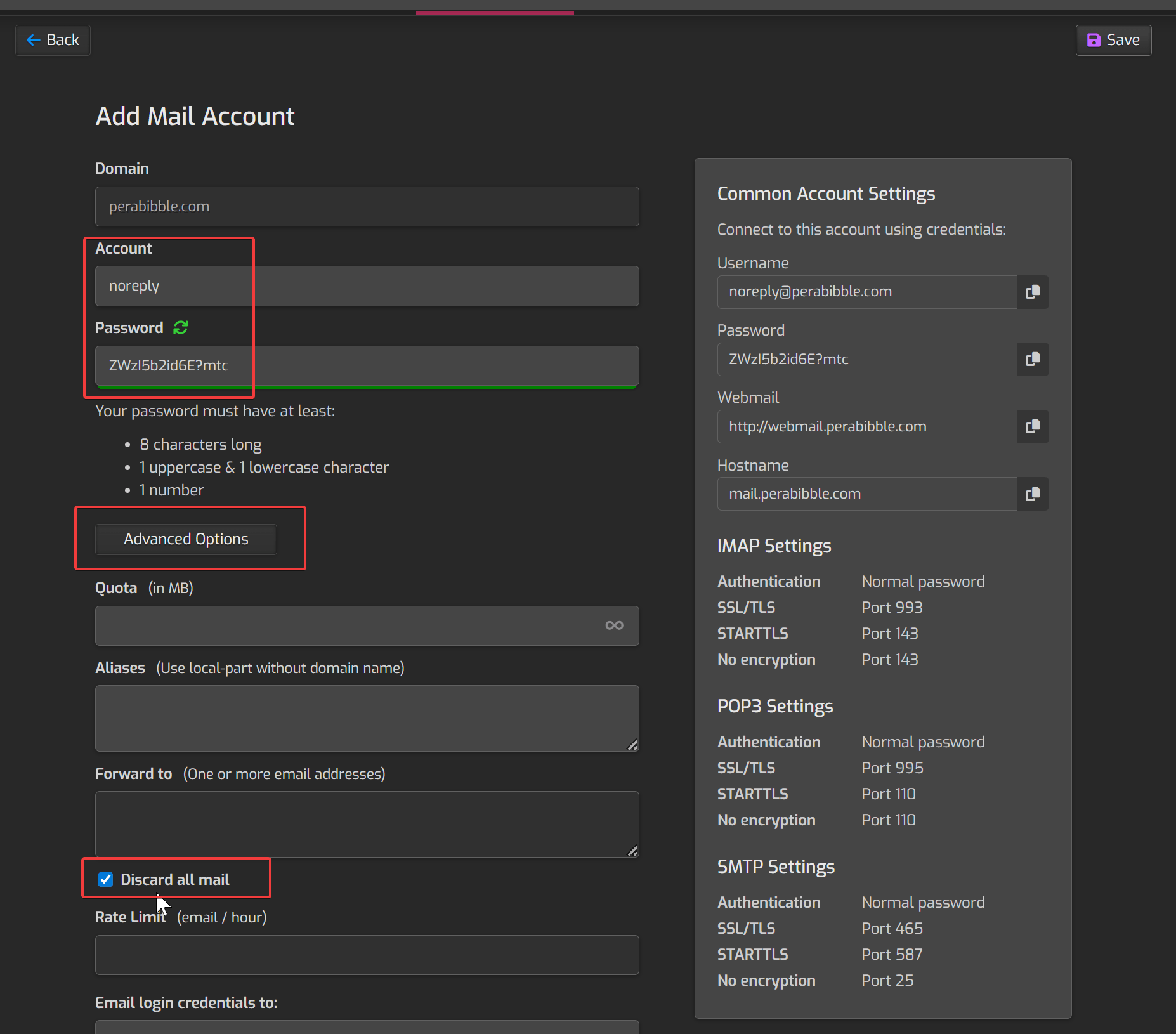This screenshot has width=1176, height=1034.
Task: Copy the Webmail URL
Action: 1033,426
